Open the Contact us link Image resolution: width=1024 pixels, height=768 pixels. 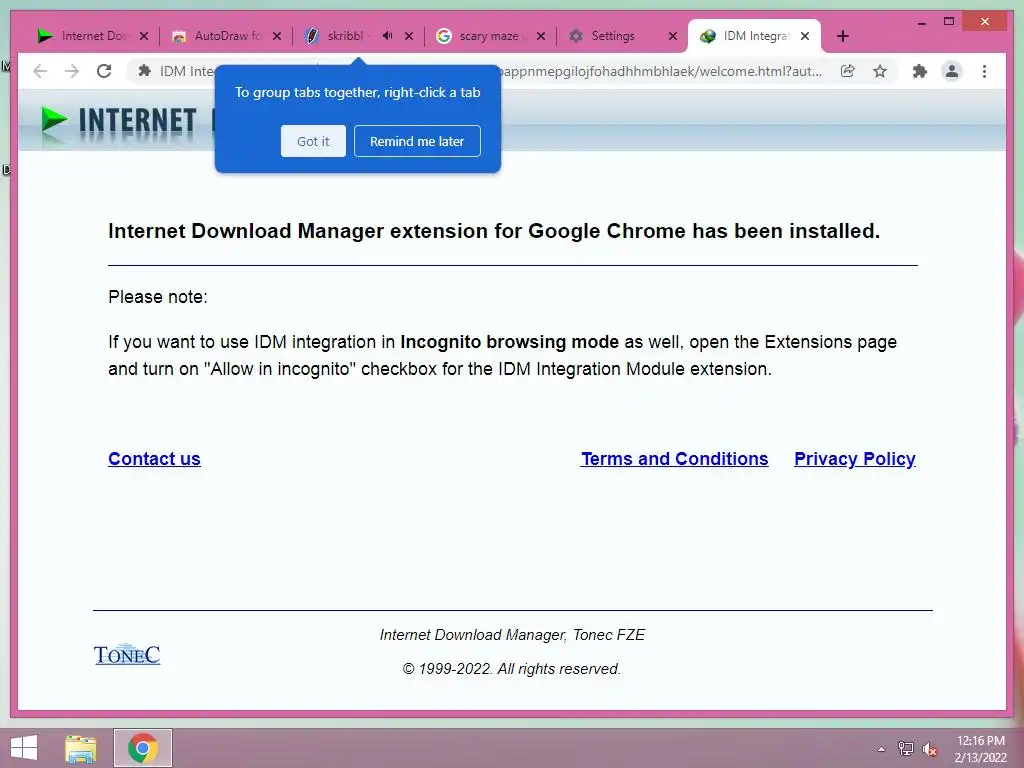(154, 458)
